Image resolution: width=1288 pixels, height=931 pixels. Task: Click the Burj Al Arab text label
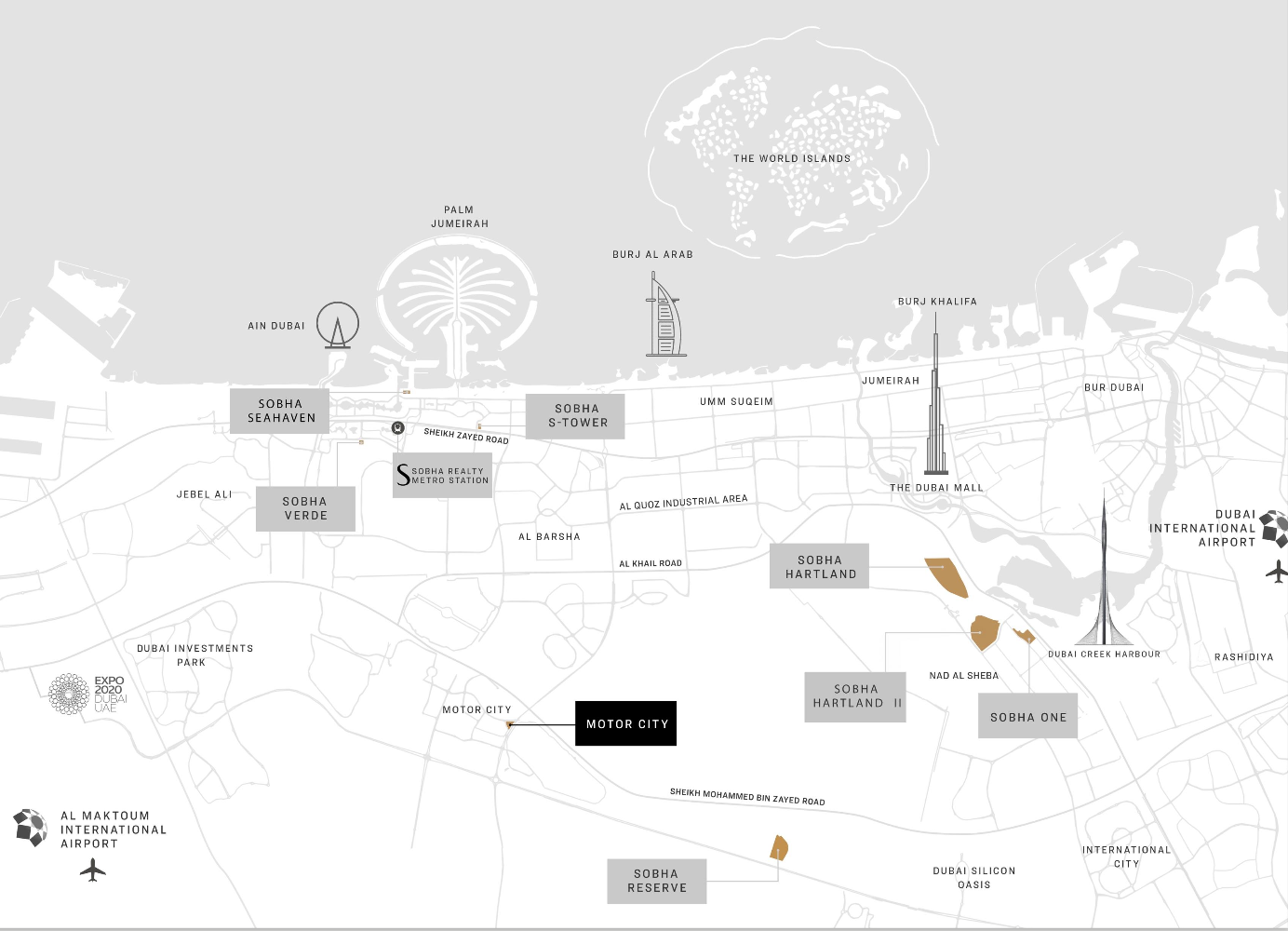pyautogui.click(x=652, y=254)
